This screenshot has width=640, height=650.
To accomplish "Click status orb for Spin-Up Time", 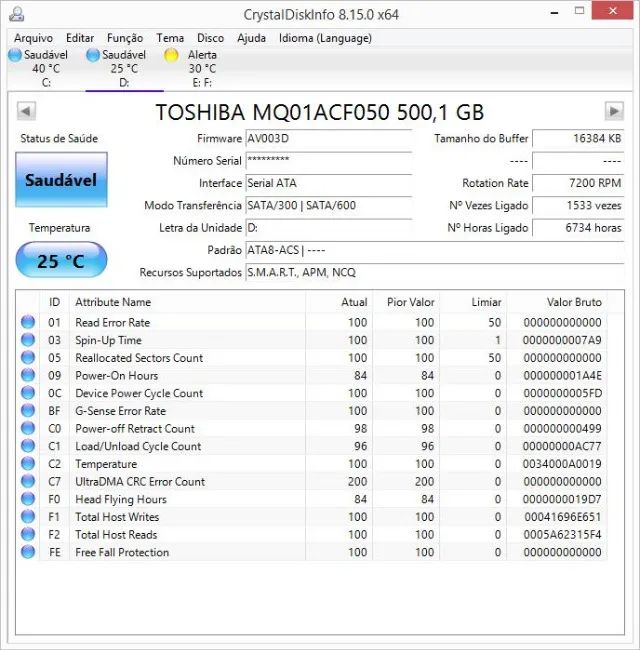I will point(28,340).
